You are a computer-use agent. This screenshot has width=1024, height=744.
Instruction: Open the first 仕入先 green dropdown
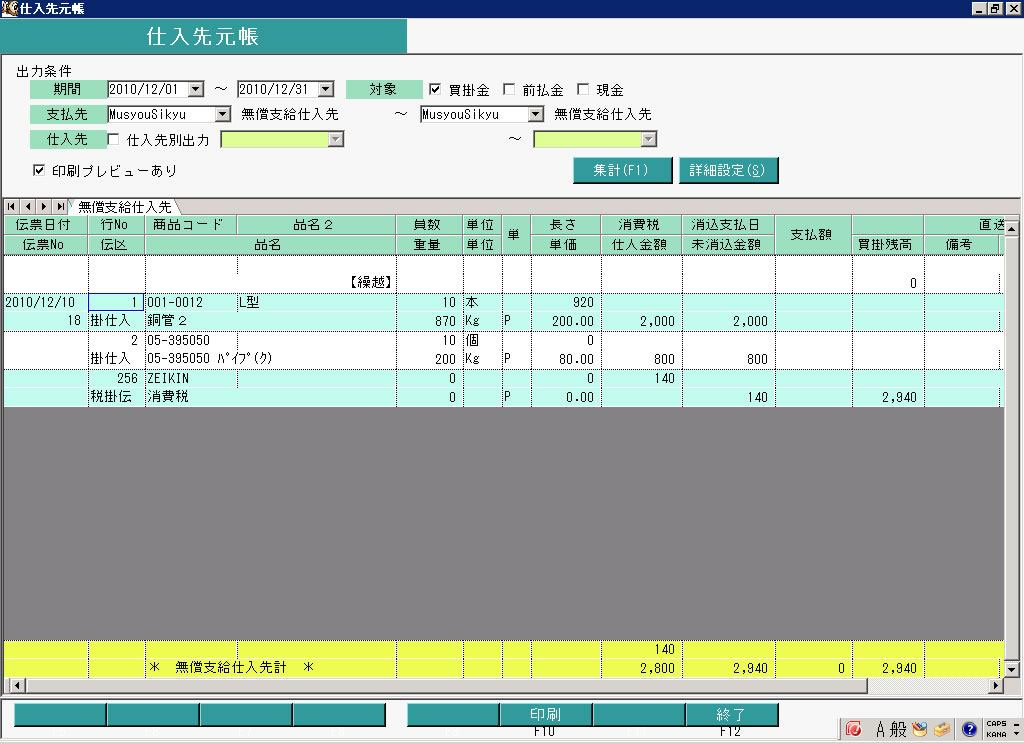(335, 139)
